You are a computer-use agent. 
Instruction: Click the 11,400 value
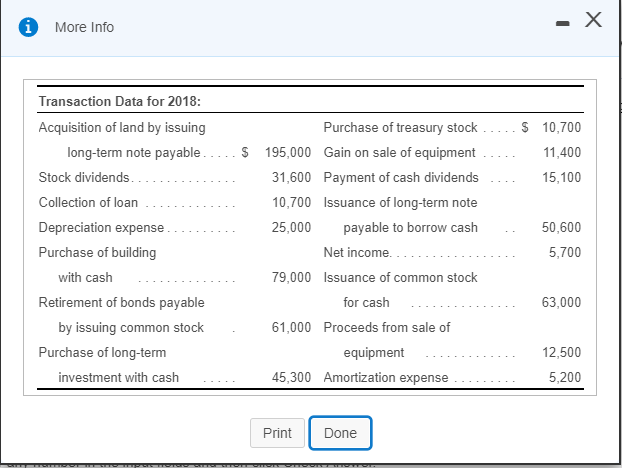pyautogui.click(x=562, y=152)
